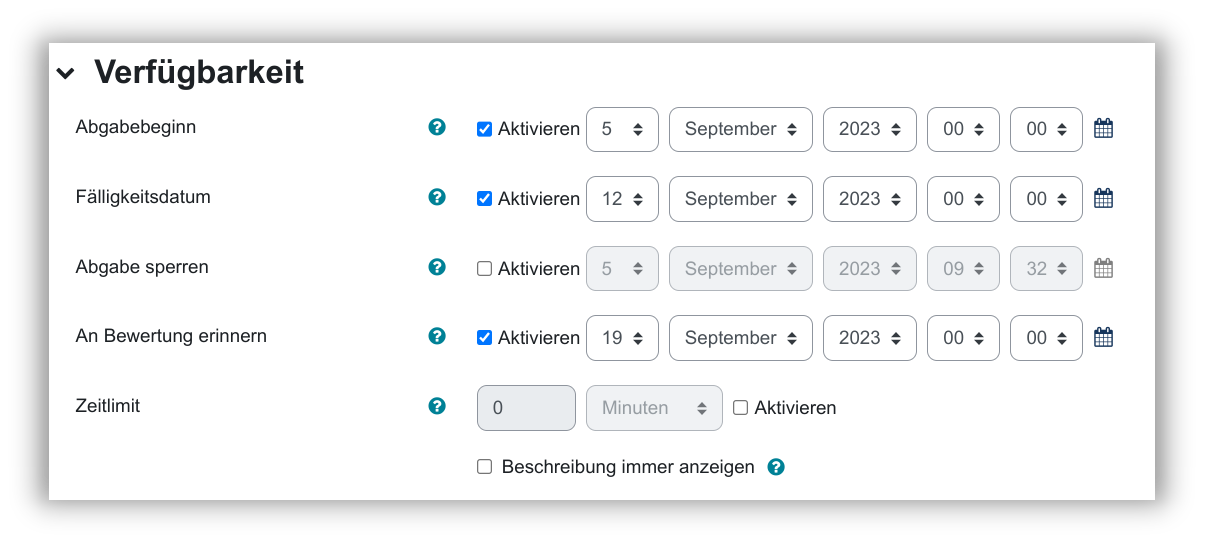Open the Fälligkeitsdatum month dropdown
1209x544 pixels.
pos(740,199)
